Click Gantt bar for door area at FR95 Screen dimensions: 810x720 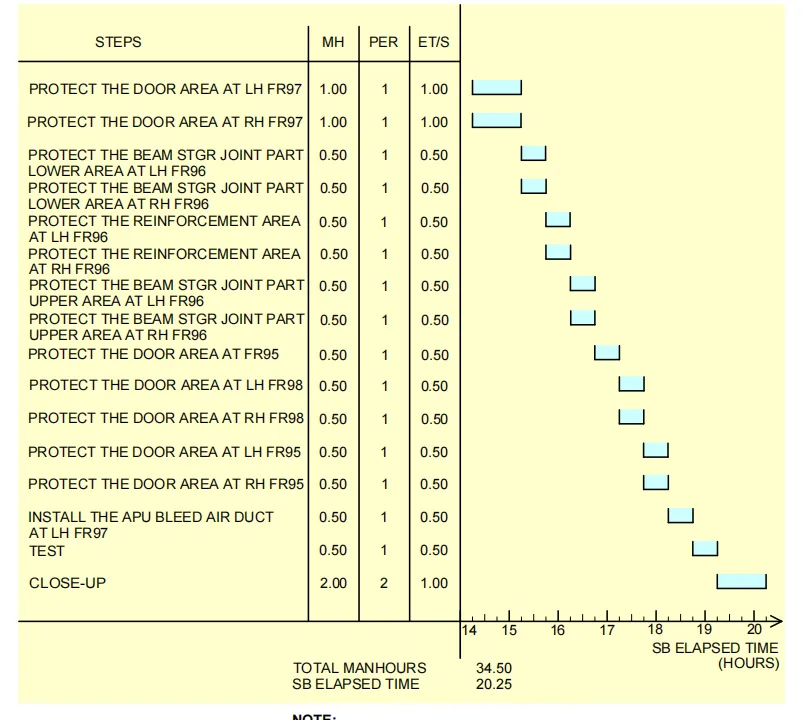coord(607,353)
